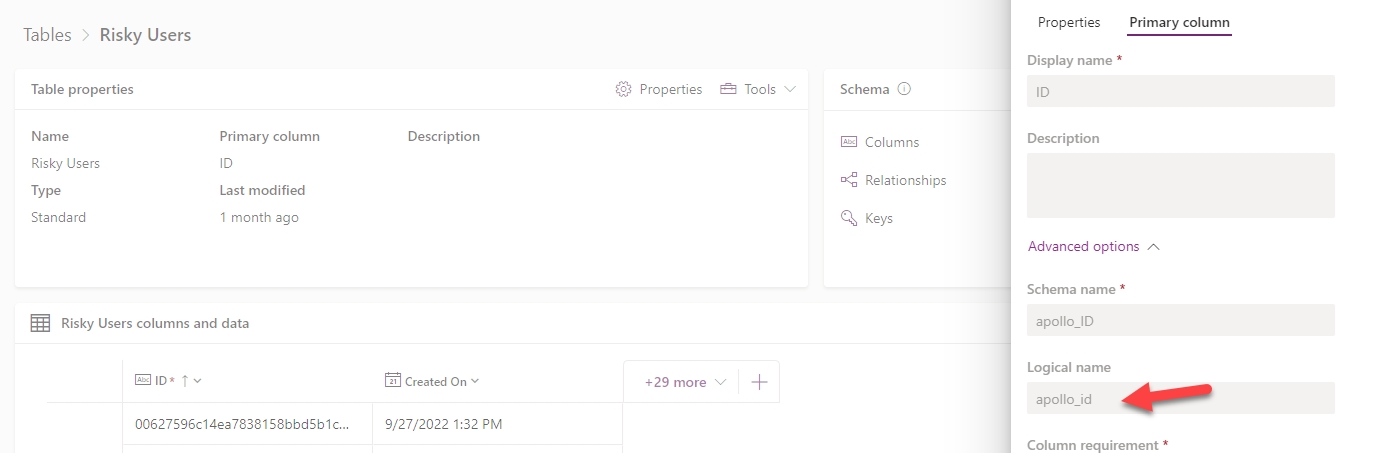Go to Tables in breadcrumb
The width and height of the screenshot is (1380, 453).
pos(48,35)
